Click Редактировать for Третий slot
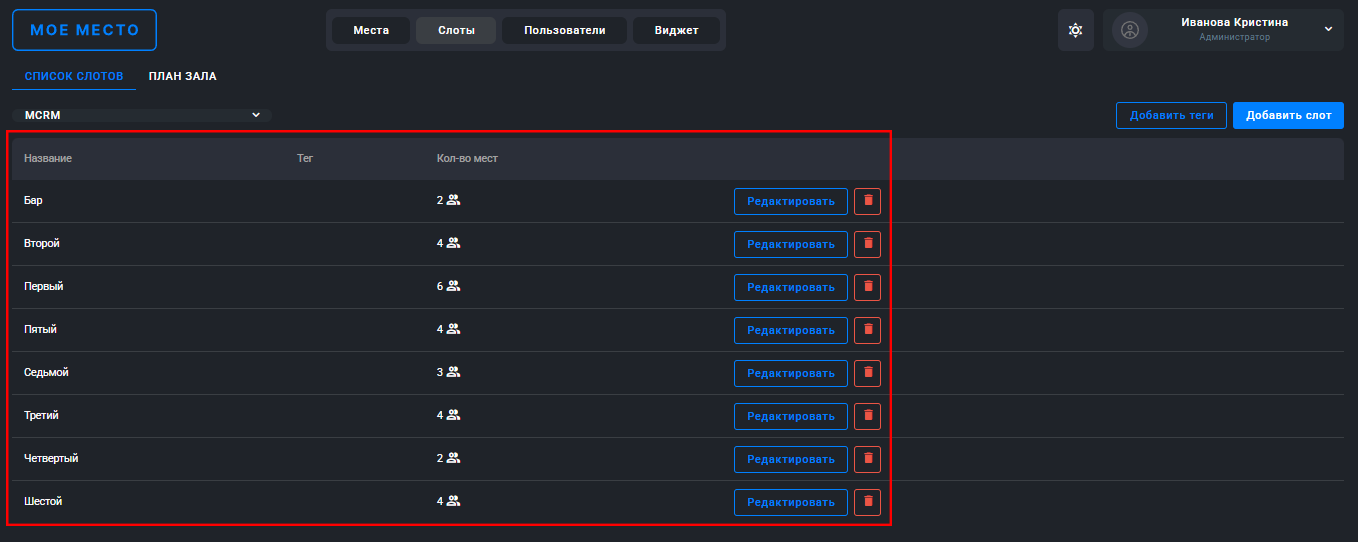Screen dimensions: 1358x542 point(791,416)
